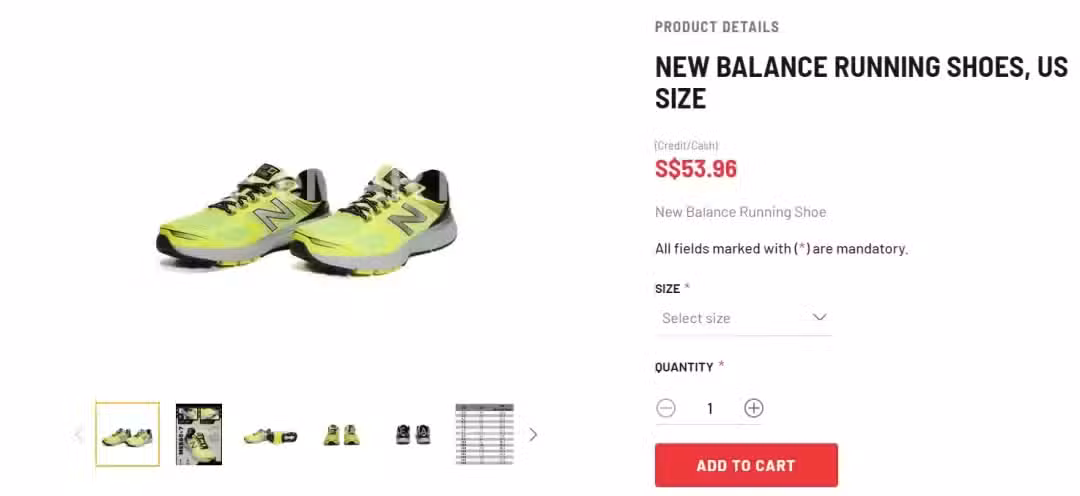
Task: Open the size chart table thumbnail
Action: (485, 434)
